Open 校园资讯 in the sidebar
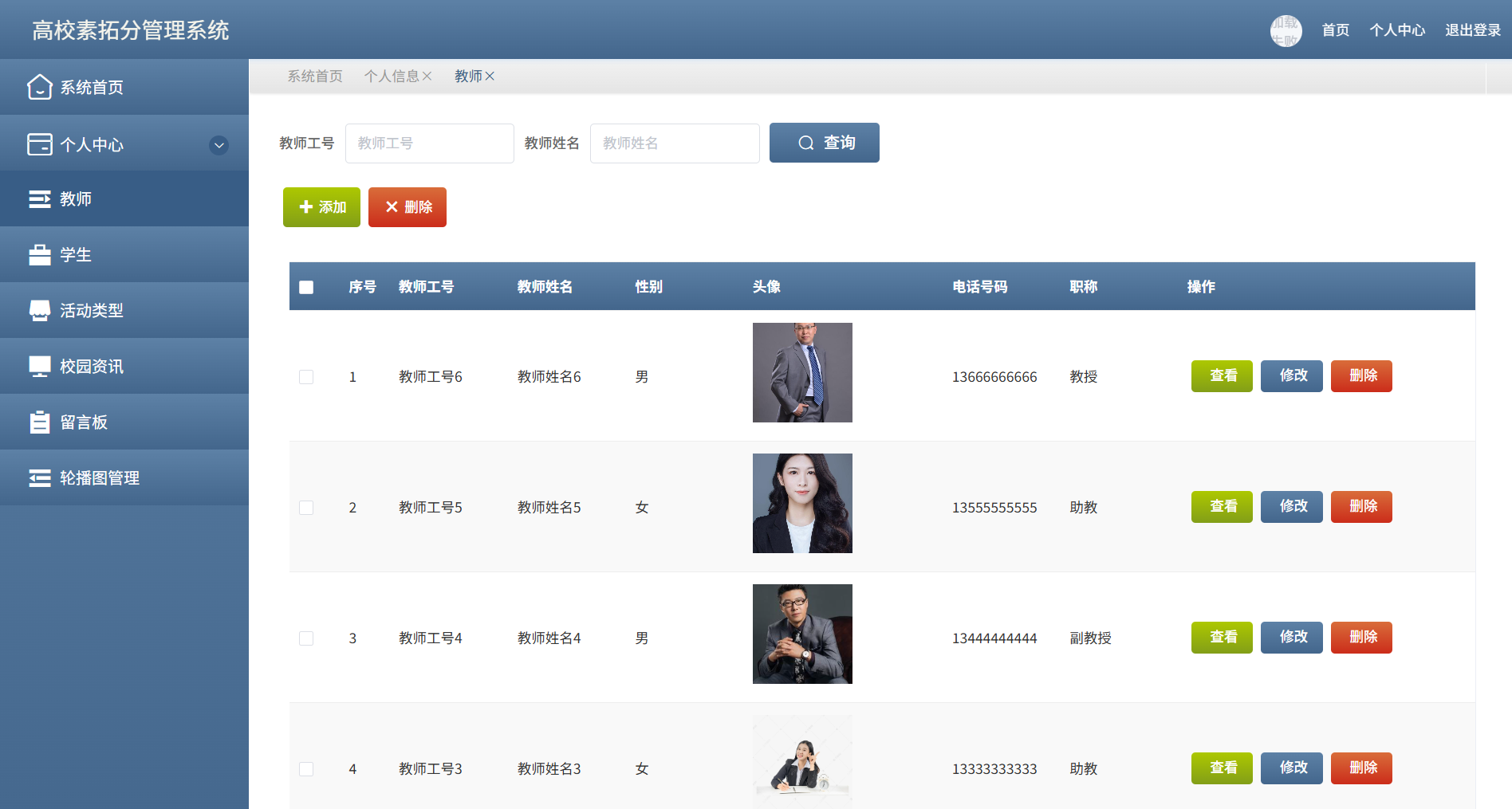This screenshot has height=809, width=1512. pyautogui.click(x=124, y=366)
